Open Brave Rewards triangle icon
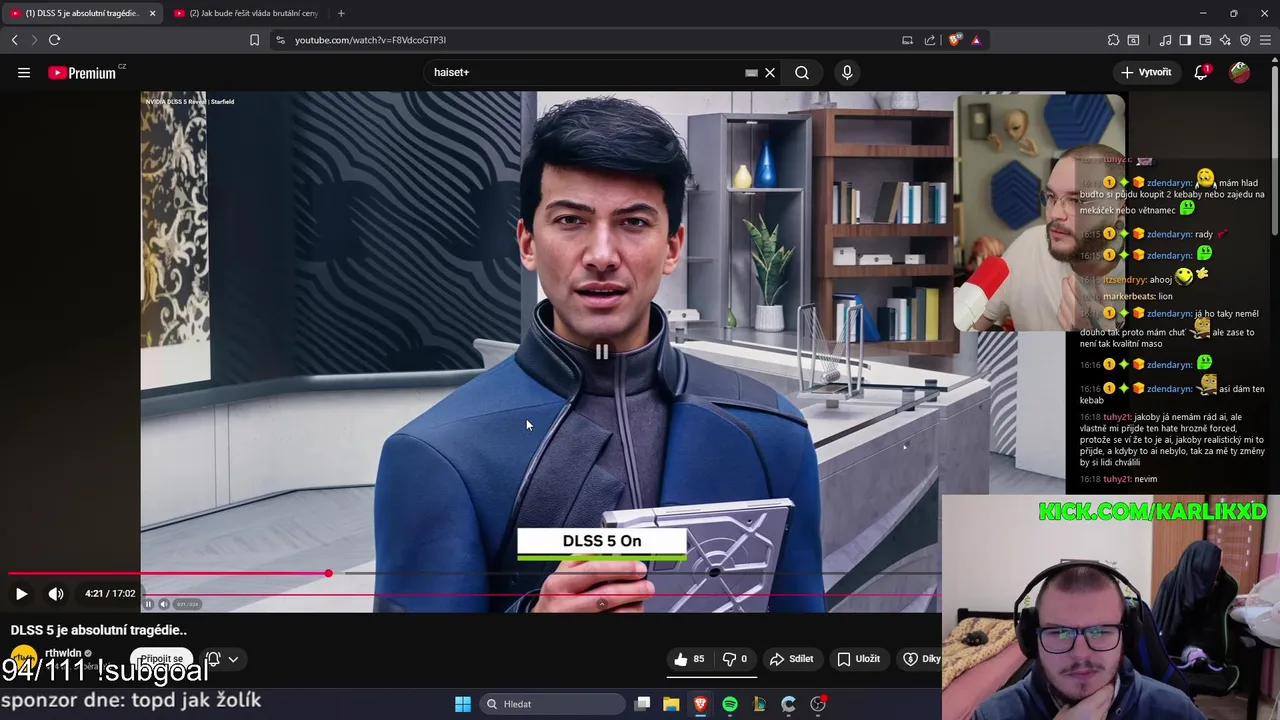This screenshot has width=1280, height=720. click(x=976, y=40)
